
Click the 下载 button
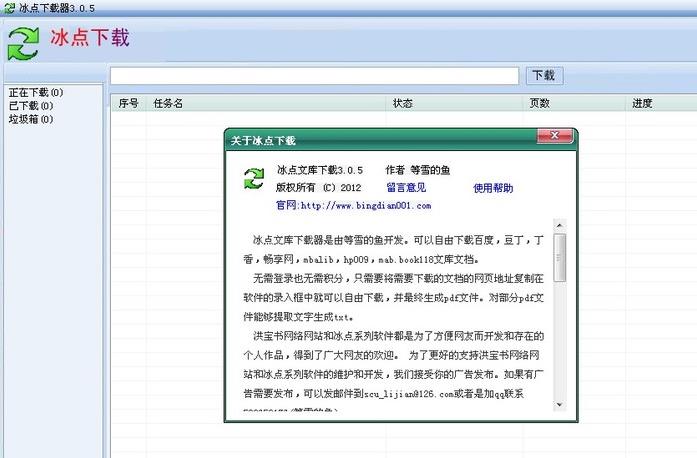[544, 75]
